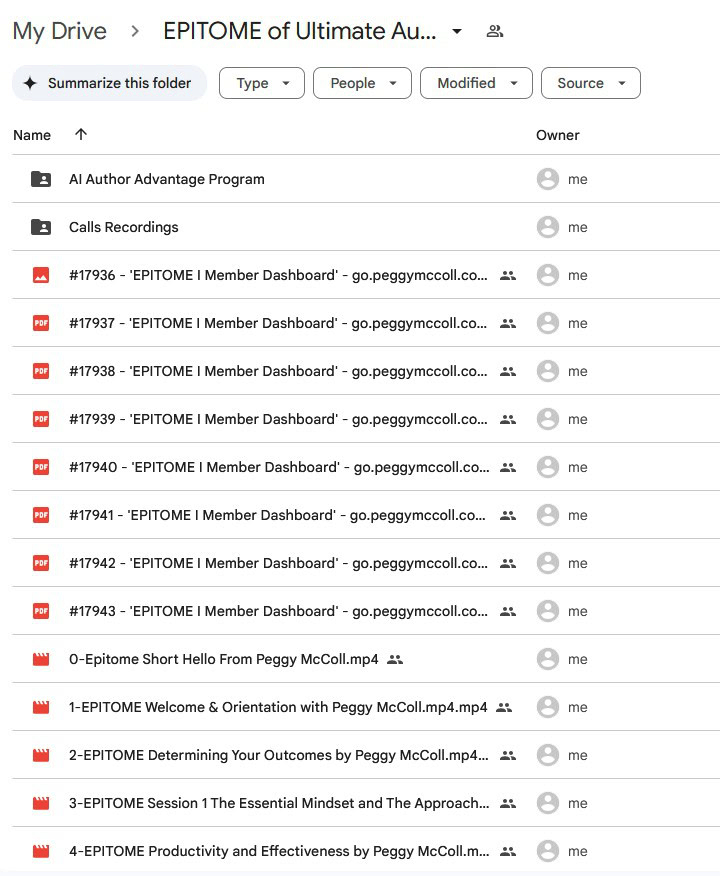Click the shared folder icon for AI Author Advantage Program
The height and width of the screenshot is (876, 720).
tap(41, 179)
